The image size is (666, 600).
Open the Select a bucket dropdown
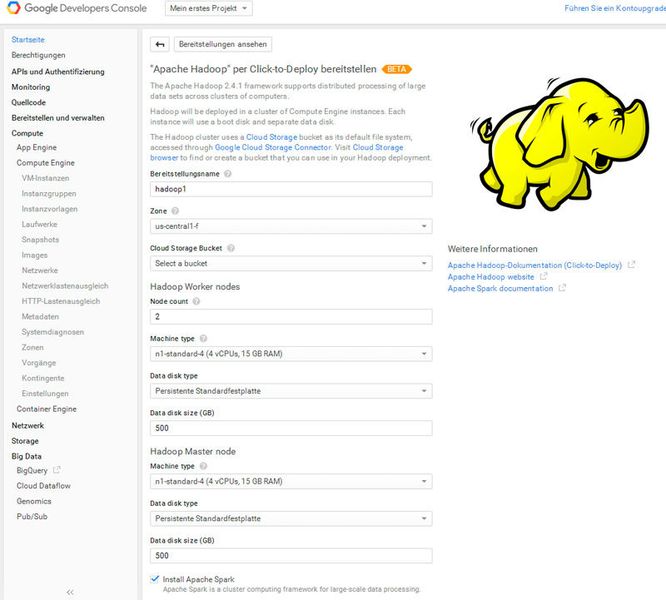[x=291, y=263]
